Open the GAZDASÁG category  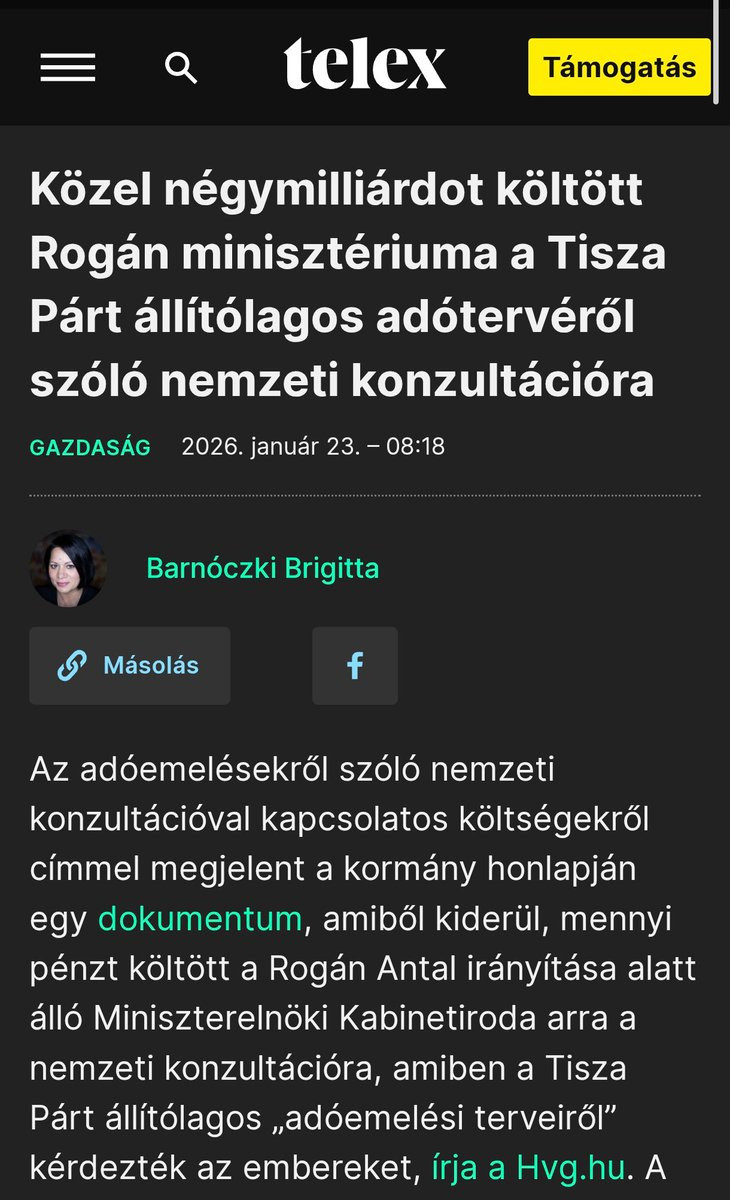[90, 447]
